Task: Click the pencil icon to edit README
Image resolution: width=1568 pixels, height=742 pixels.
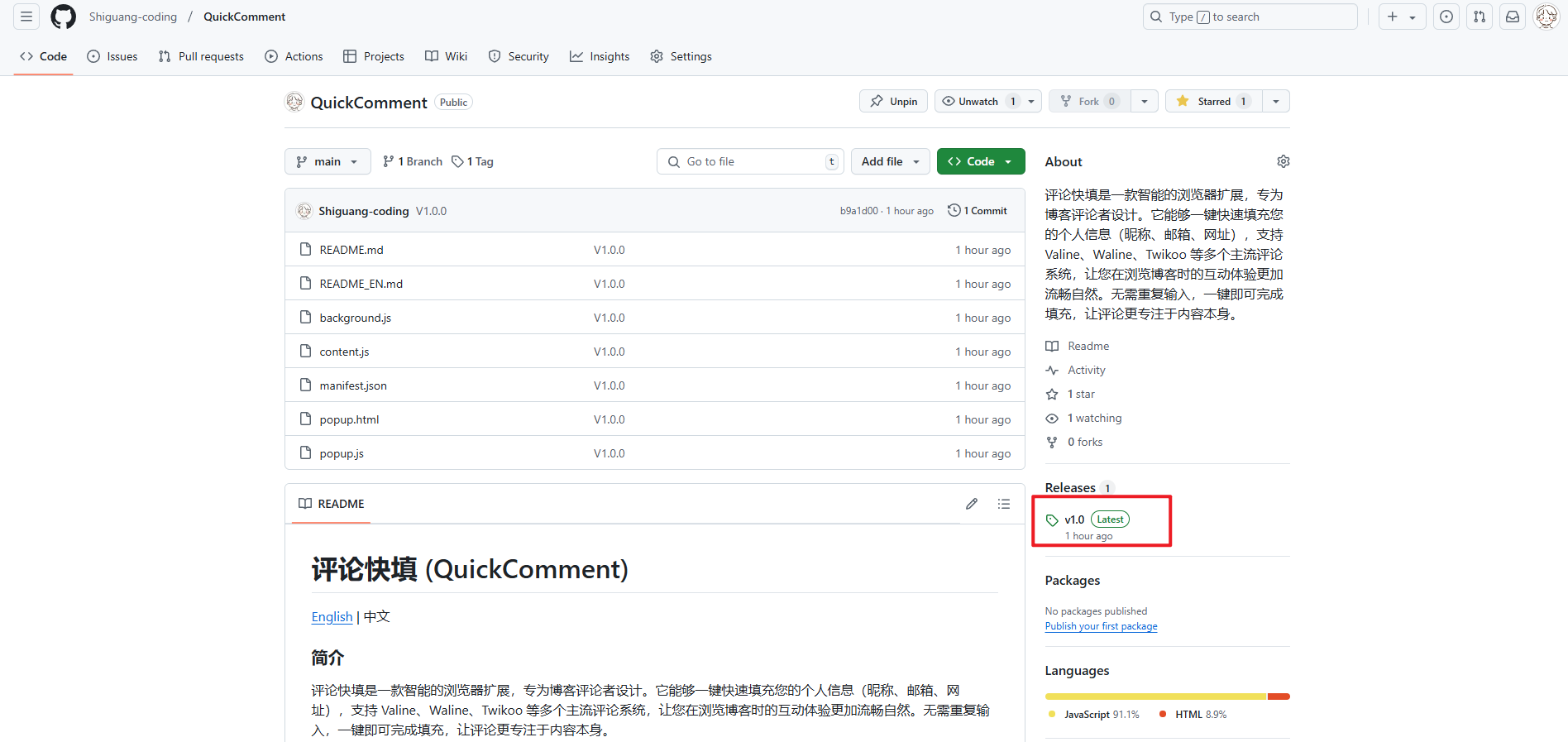Action: (972, 504)
